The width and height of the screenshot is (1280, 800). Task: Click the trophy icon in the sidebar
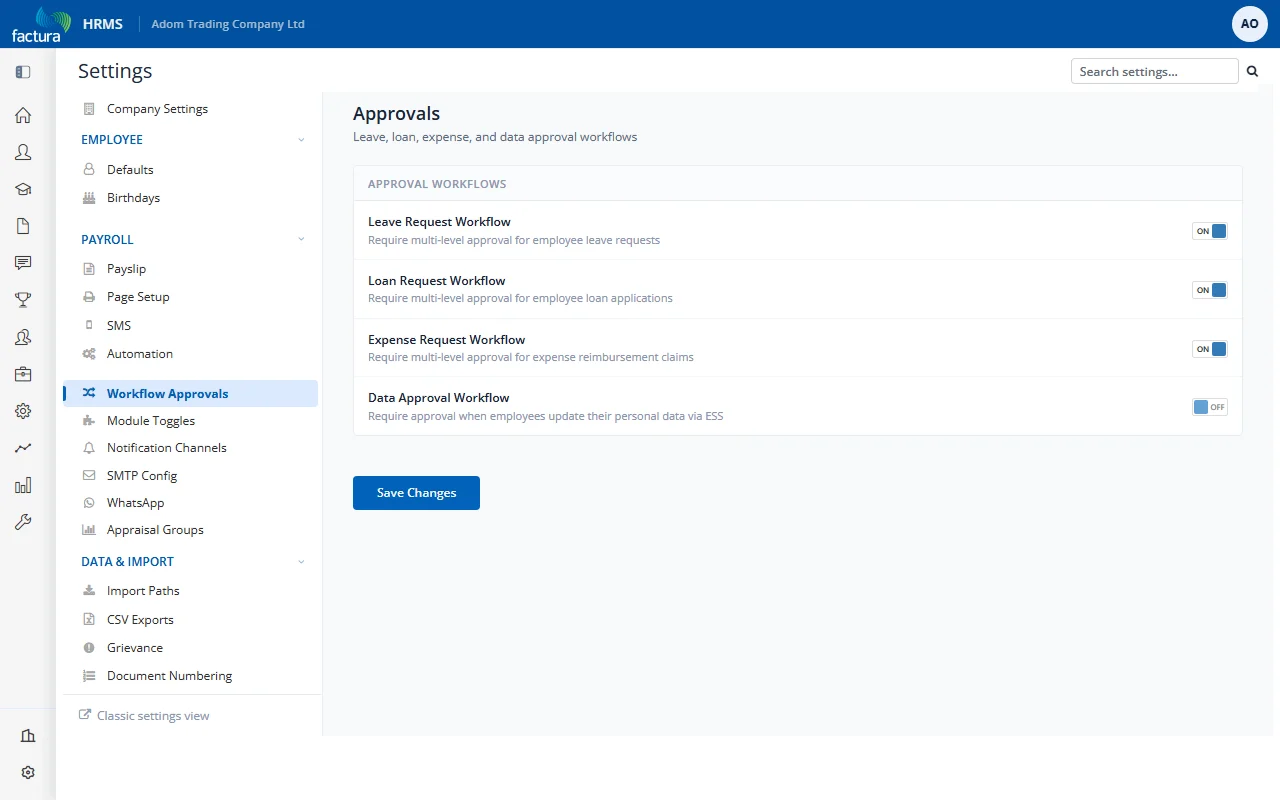pyautogui.click(x=23, y=300)
